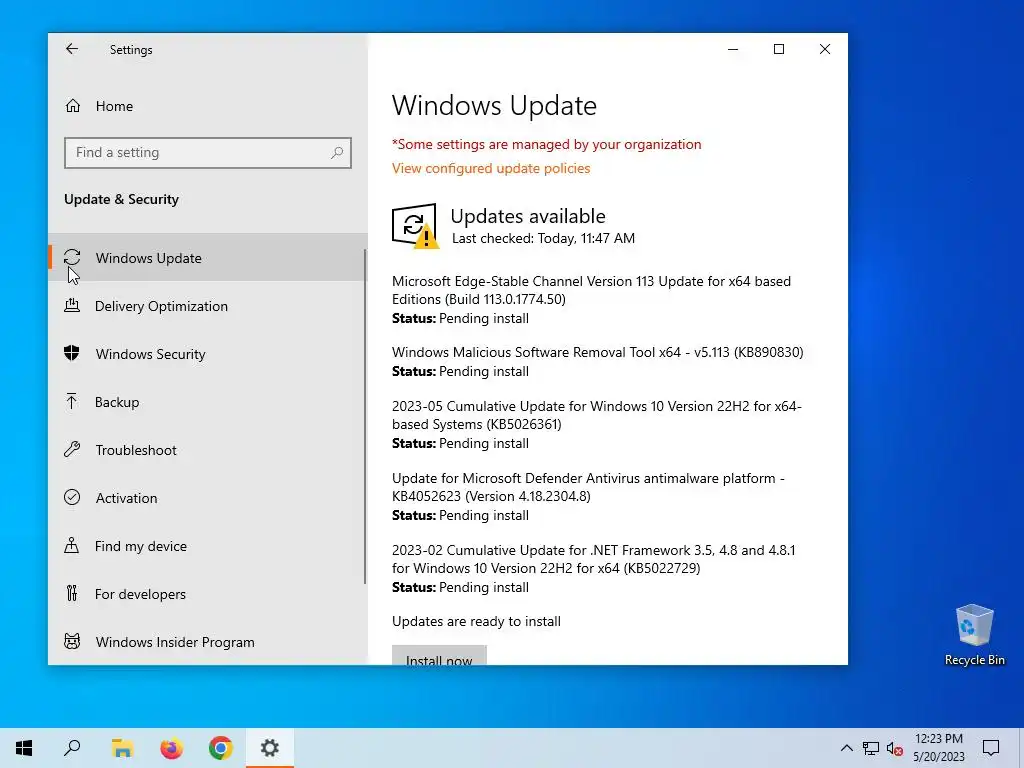Click the Microsoft Edge-Stable Channel update text
The width and height of the screenshot is (1024, 768).
[591, 290]
